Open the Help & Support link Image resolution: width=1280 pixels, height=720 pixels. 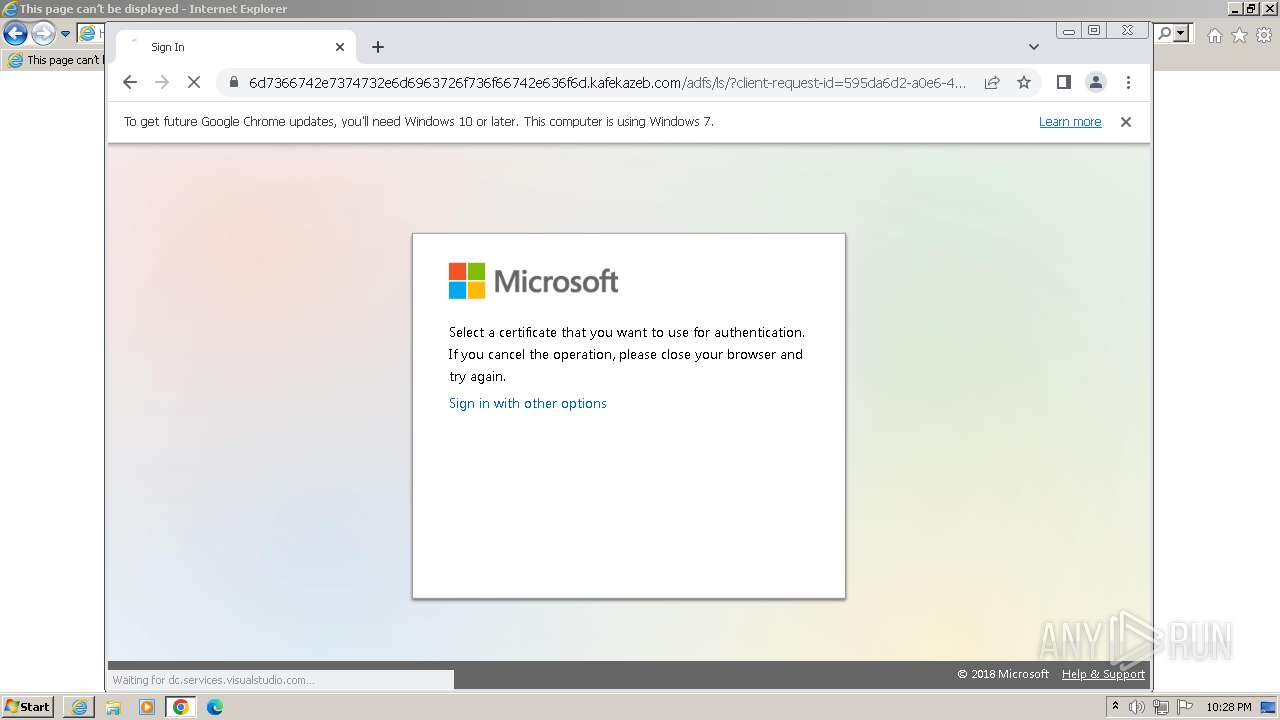[x=1103, y=674]
